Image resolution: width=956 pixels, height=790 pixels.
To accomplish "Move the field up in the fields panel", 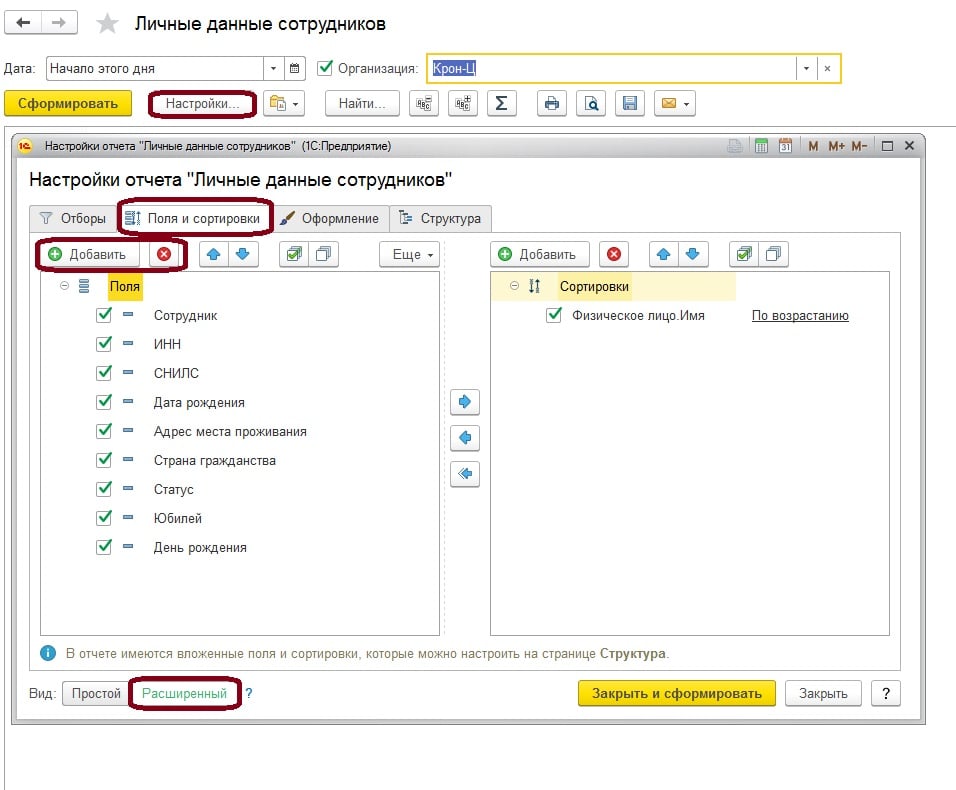I will (x=213, y=254).
